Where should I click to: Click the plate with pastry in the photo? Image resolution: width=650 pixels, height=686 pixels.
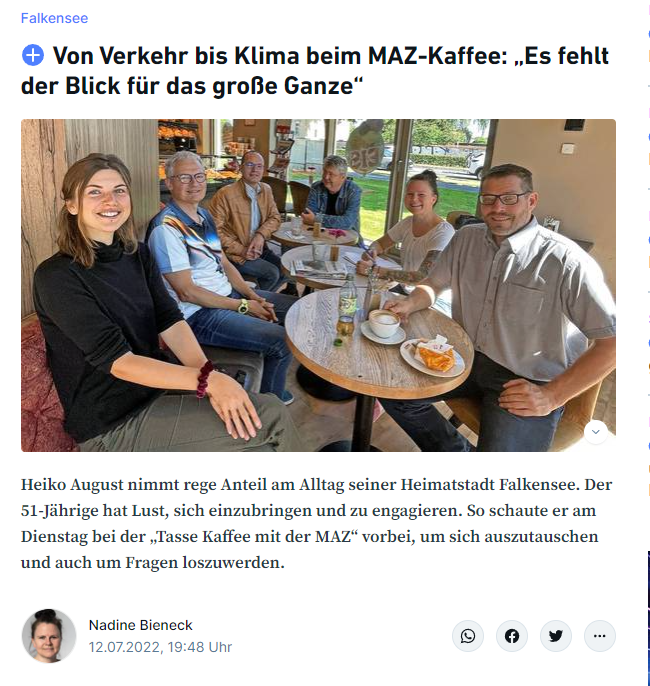(x=432, y=357)
